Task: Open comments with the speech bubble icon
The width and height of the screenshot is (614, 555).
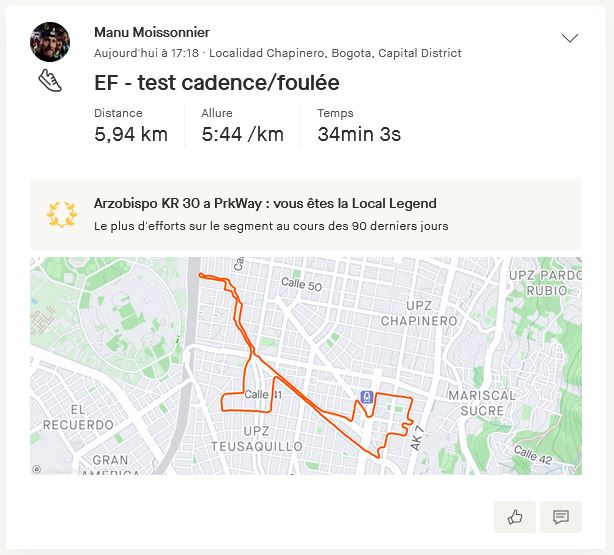Action: point(561,516)
